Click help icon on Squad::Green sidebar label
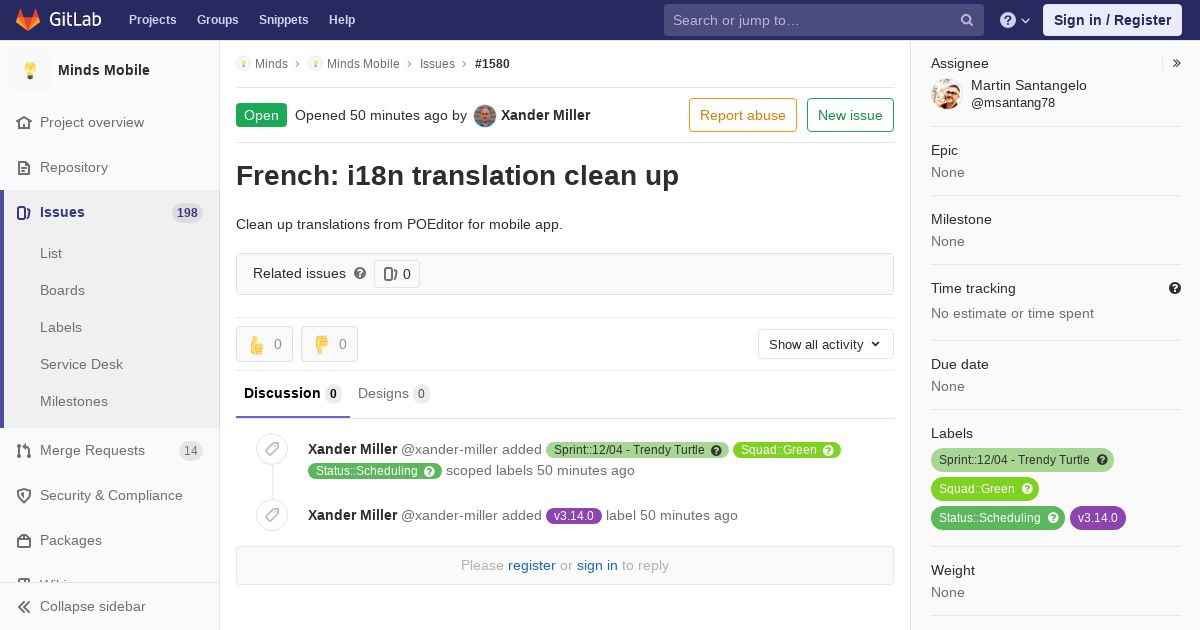This screenshot has height=630, width=1200. pos(1027,489)
